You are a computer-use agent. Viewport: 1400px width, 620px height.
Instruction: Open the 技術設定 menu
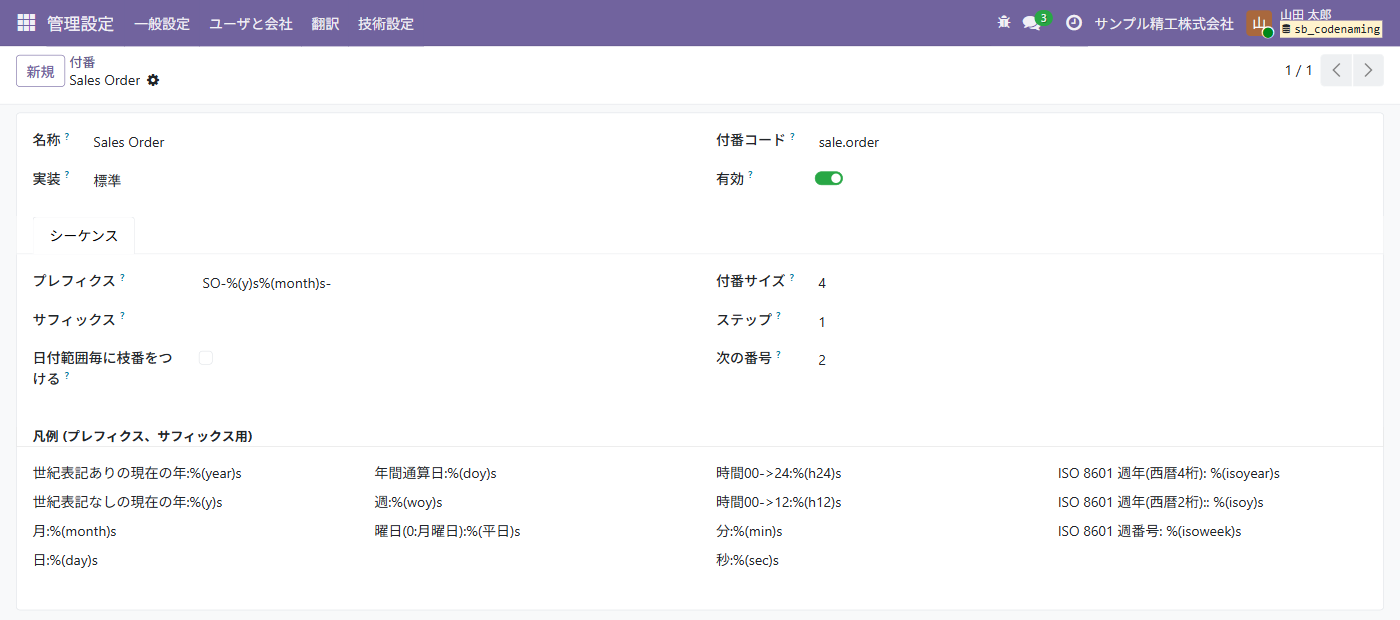pyautogui.click(x=386, y=23)
